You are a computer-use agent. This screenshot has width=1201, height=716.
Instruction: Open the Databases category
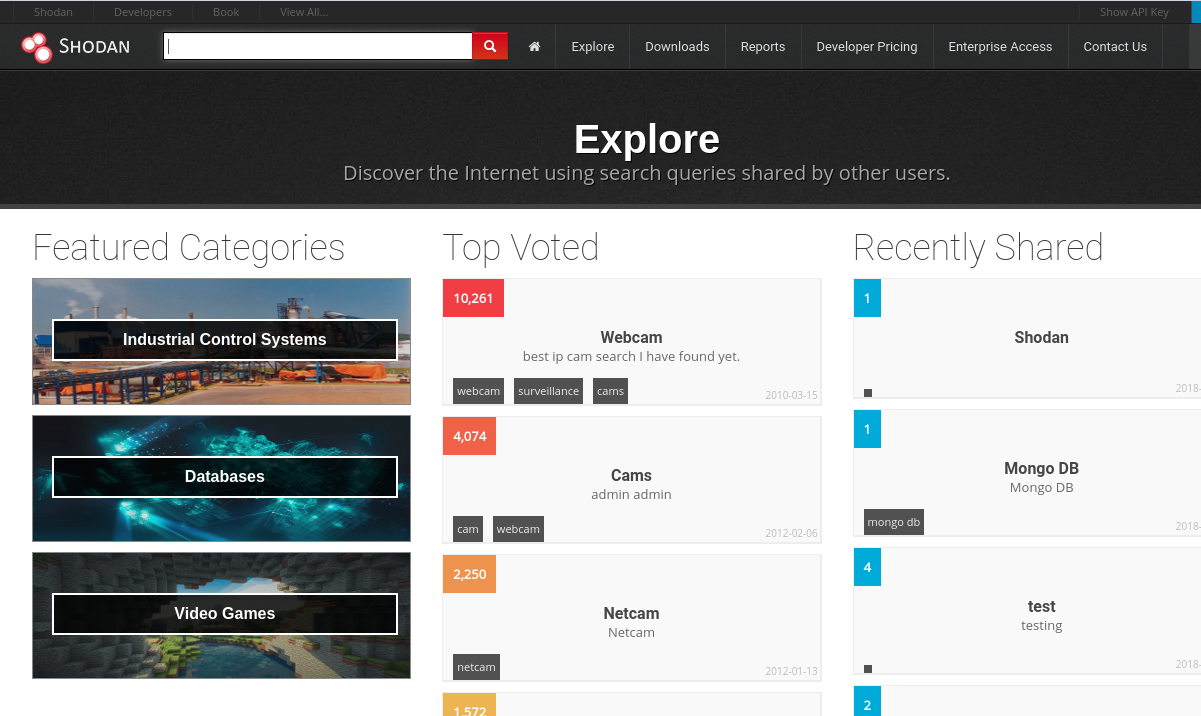coord(225,477)
